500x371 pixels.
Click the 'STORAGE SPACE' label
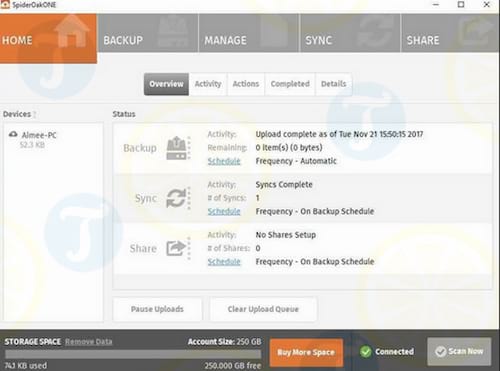[x=33, y=342]
